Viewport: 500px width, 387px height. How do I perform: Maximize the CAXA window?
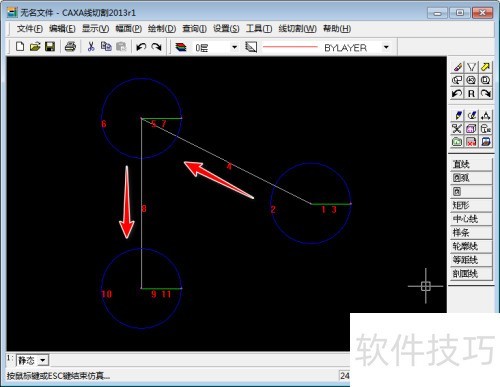[x=460, y=13]
